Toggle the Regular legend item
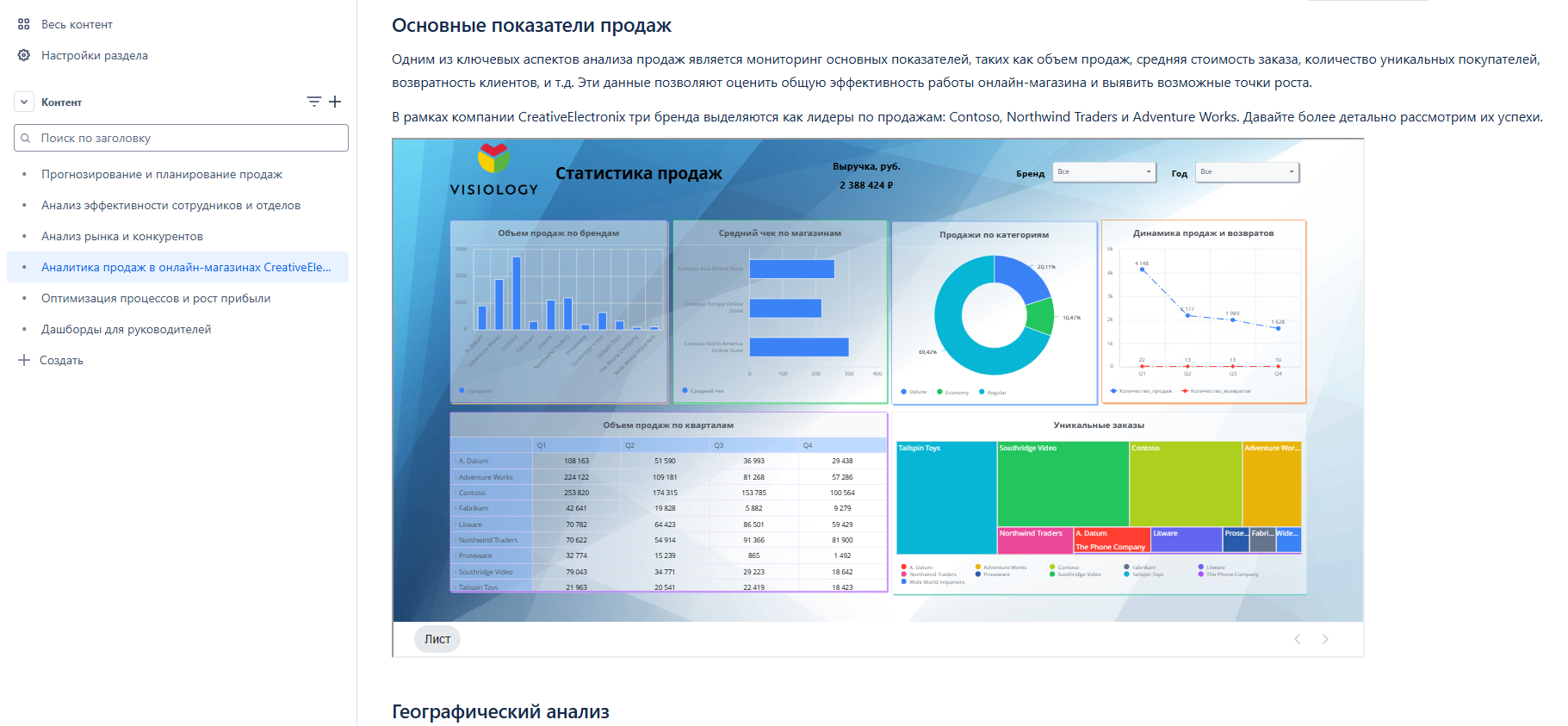Viewport: 1568px width, 726px height. point(993,392)
